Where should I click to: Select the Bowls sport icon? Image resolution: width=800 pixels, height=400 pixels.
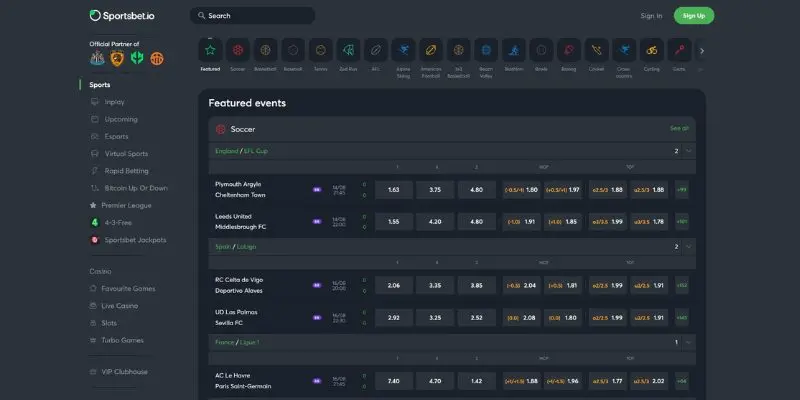click(x=541, y=50)
